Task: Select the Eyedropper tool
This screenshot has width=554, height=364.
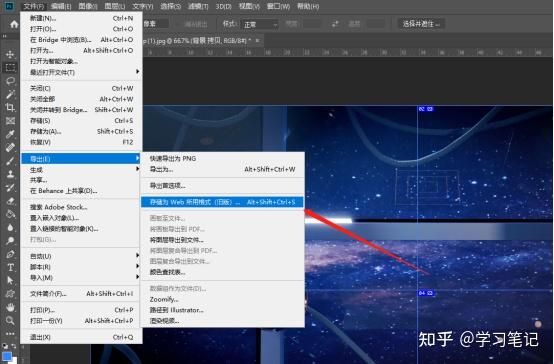Action: pyautogui.click(x=10, y=134)
